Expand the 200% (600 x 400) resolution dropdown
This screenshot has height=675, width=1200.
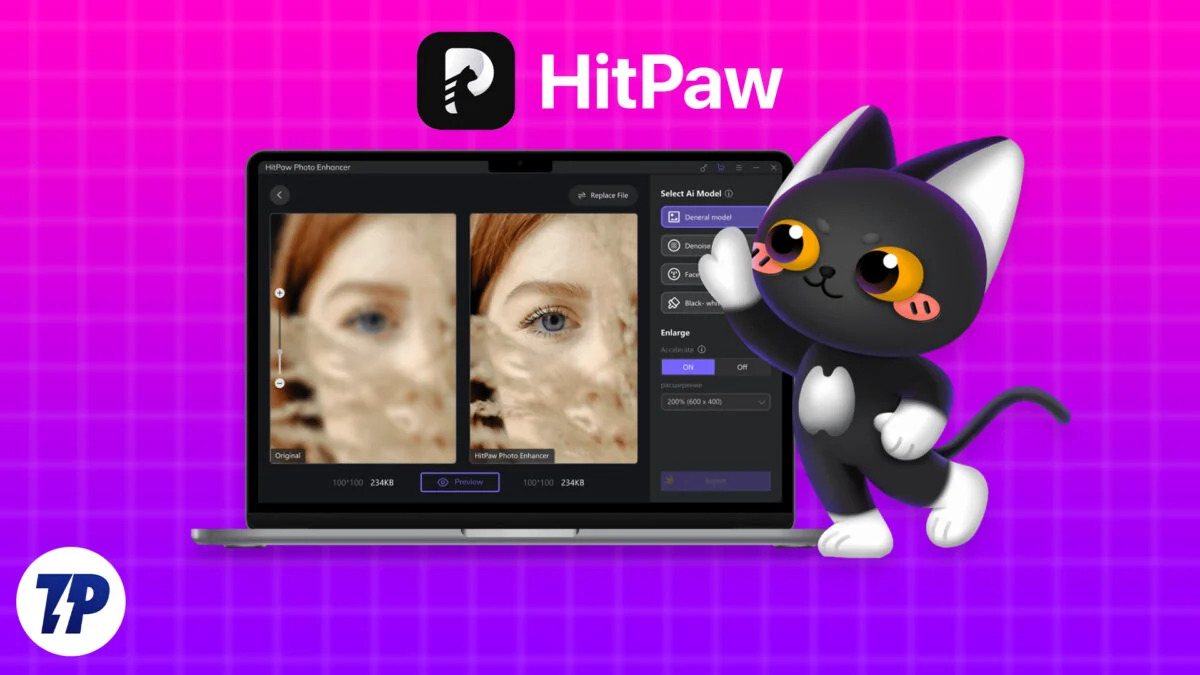(x=715, y=402)
